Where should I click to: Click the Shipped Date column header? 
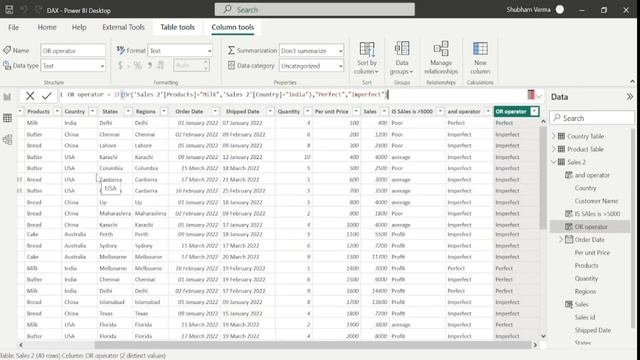point(242,111)
